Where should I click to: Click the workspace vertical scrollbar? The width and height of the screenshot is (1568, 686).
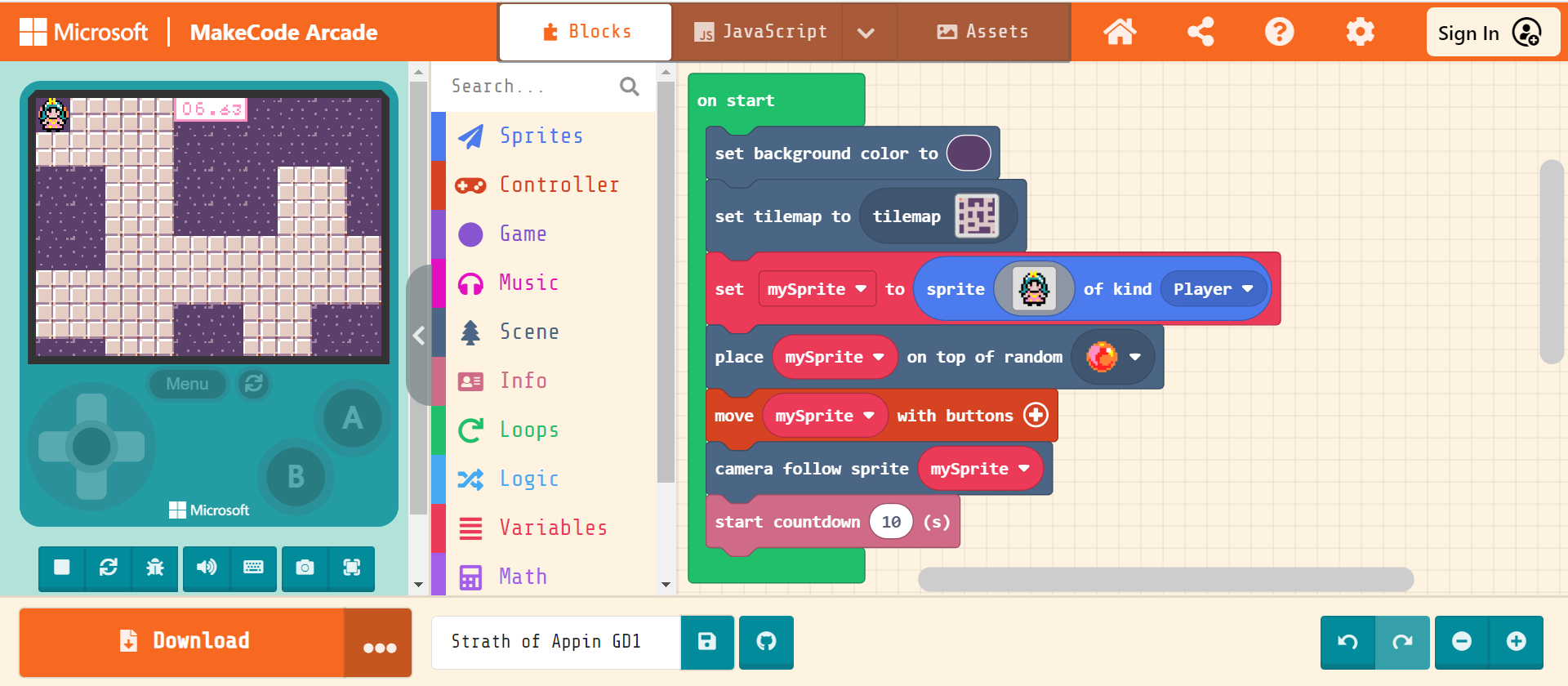coord(1551,261)
